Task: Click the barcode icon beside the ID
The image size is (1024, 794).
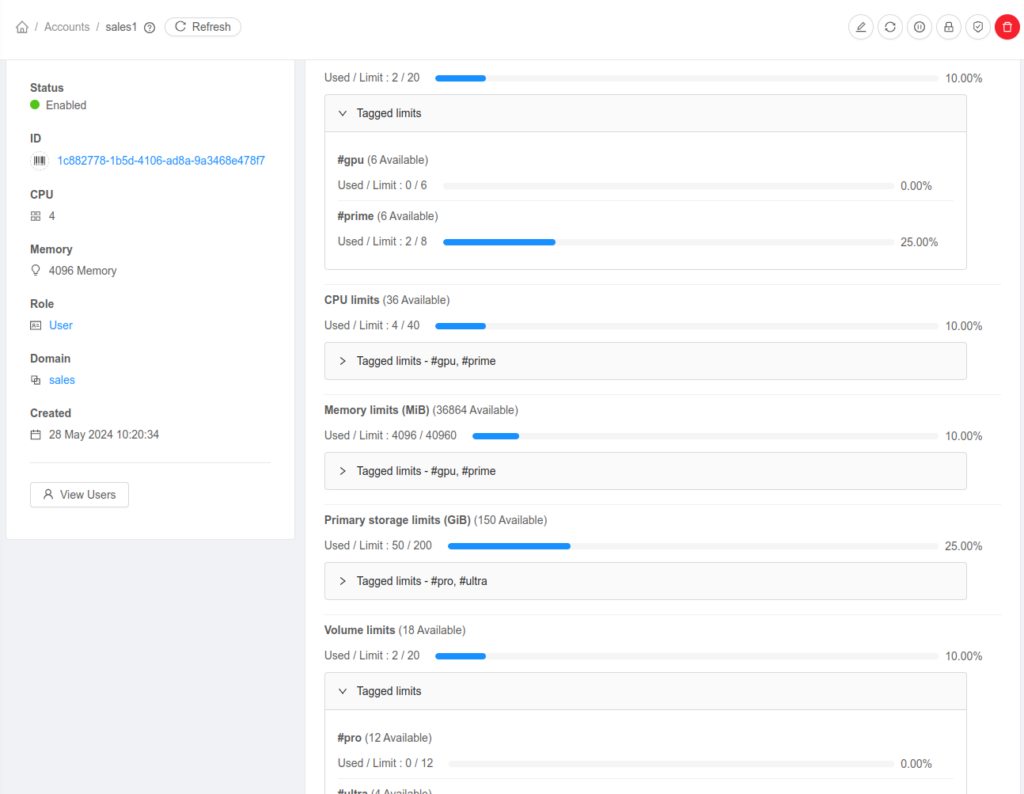Action: click(40, 161)
